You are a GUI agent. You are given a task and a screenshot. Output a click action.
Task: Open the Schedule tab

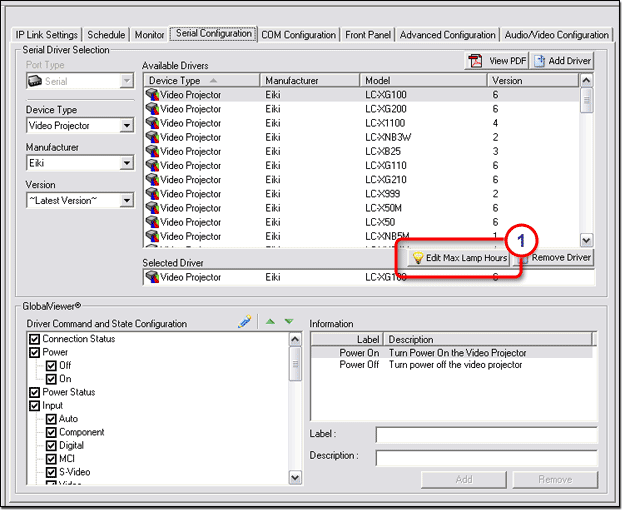(x=106, y=35)
